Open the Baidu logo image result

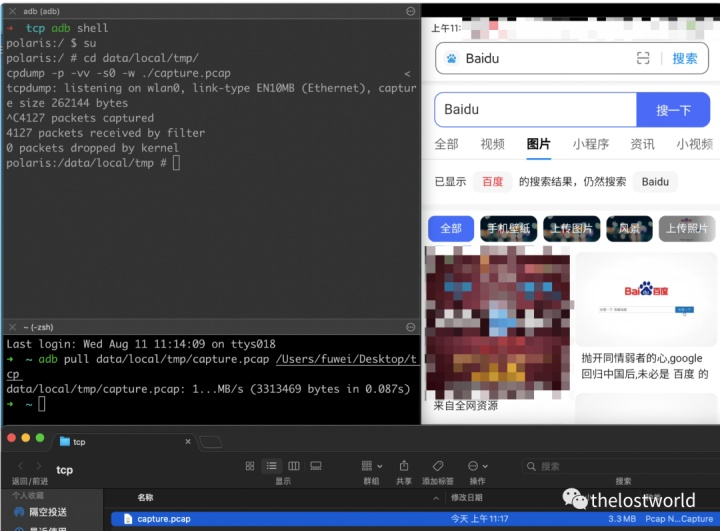click(646, 299)
